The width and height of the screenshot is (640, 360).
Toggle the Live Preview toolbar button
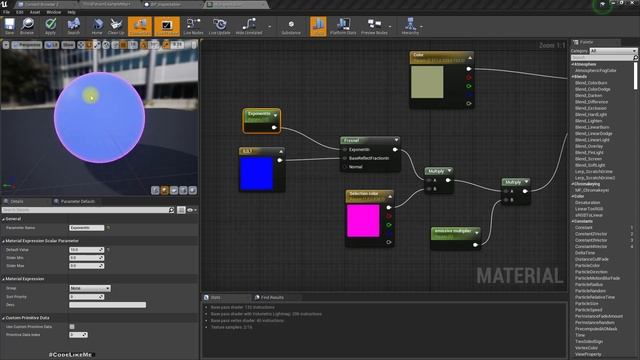pyautogui.click(x=167, y=26)
